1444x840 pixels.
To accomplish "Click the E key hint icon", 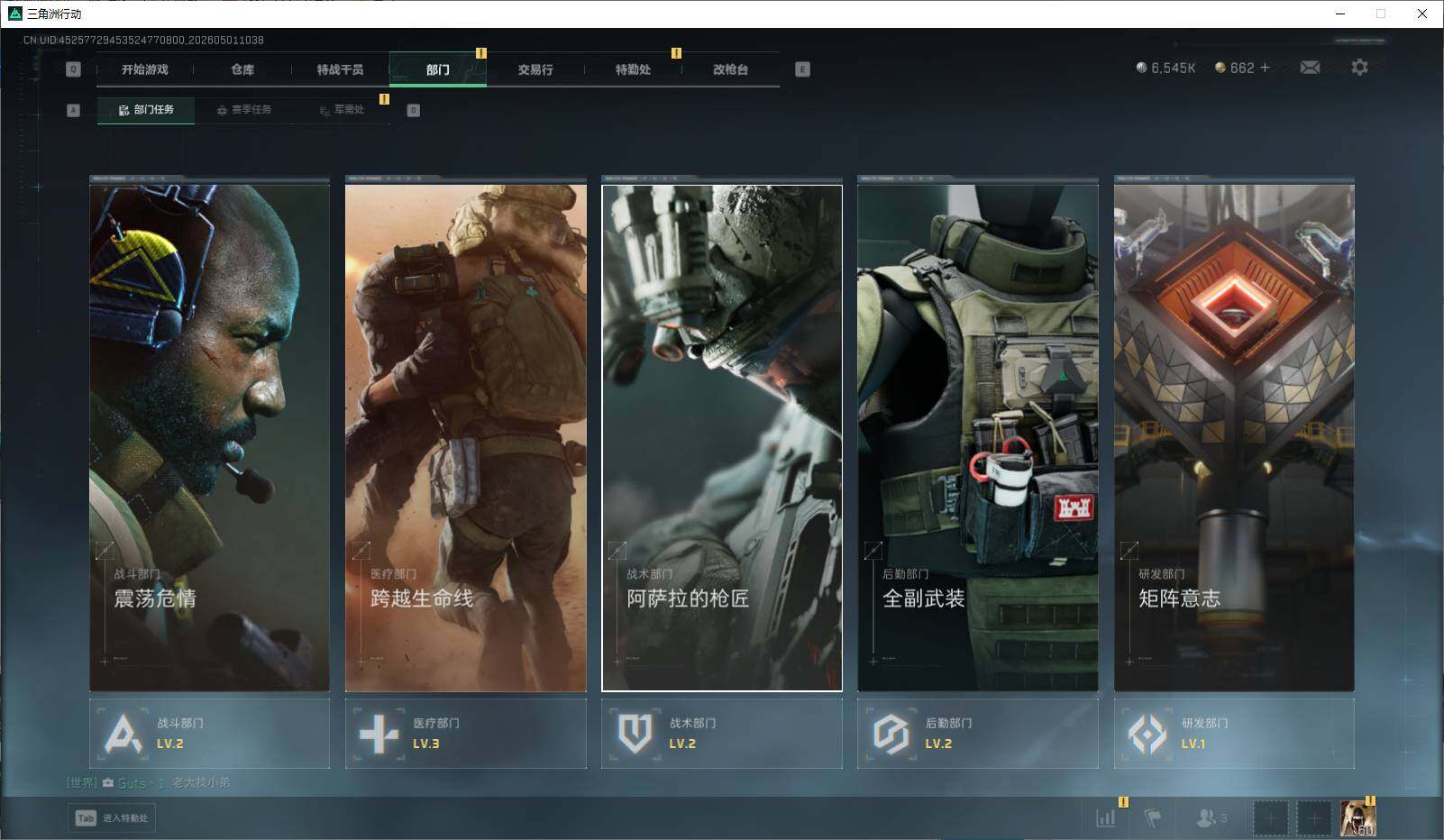I will point(802,69).
